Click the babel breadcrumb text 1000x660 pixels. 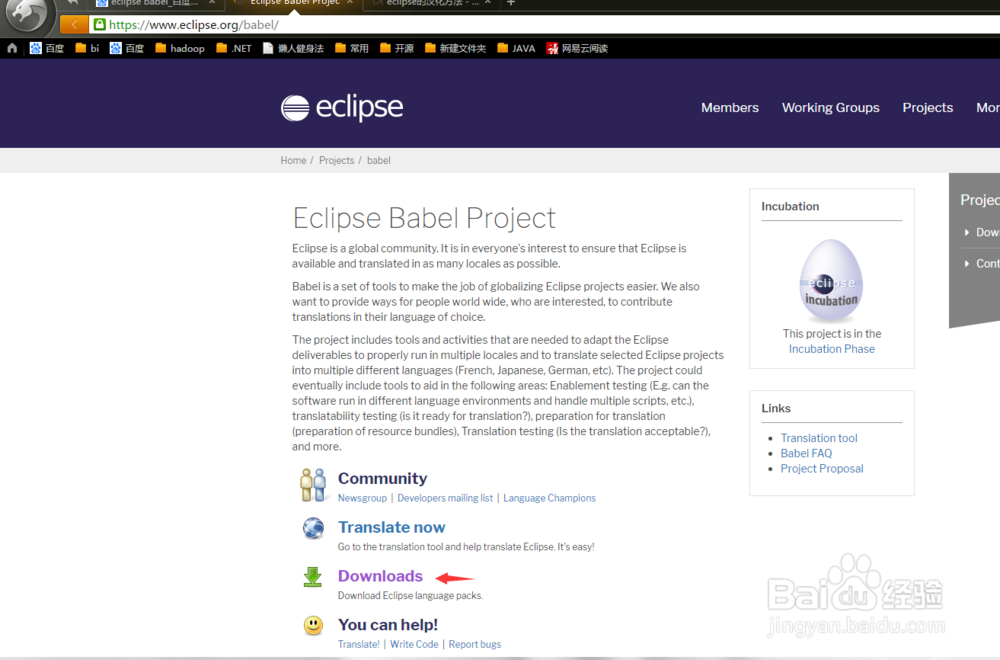(378, 160)
